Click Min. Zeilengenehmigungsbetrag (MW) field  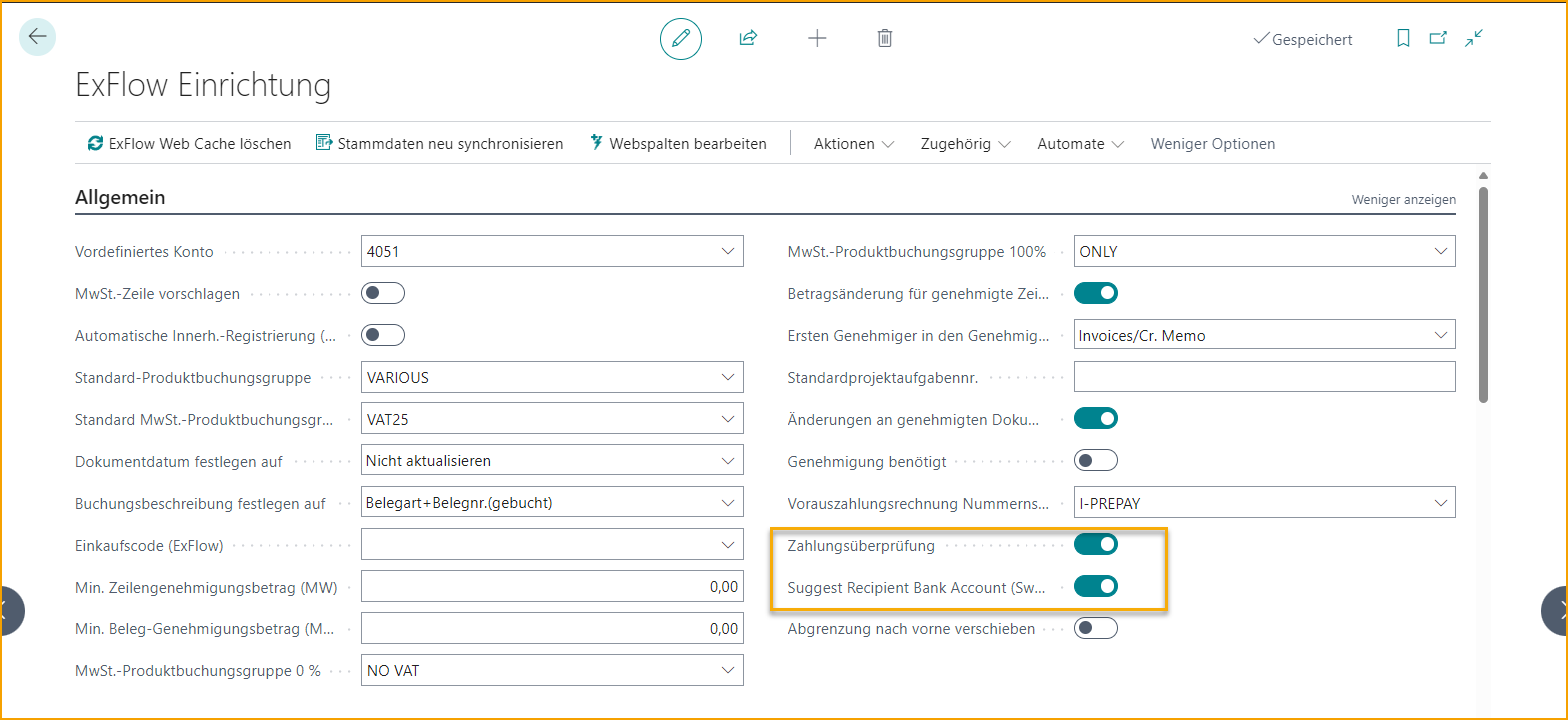tap(552, 586)
